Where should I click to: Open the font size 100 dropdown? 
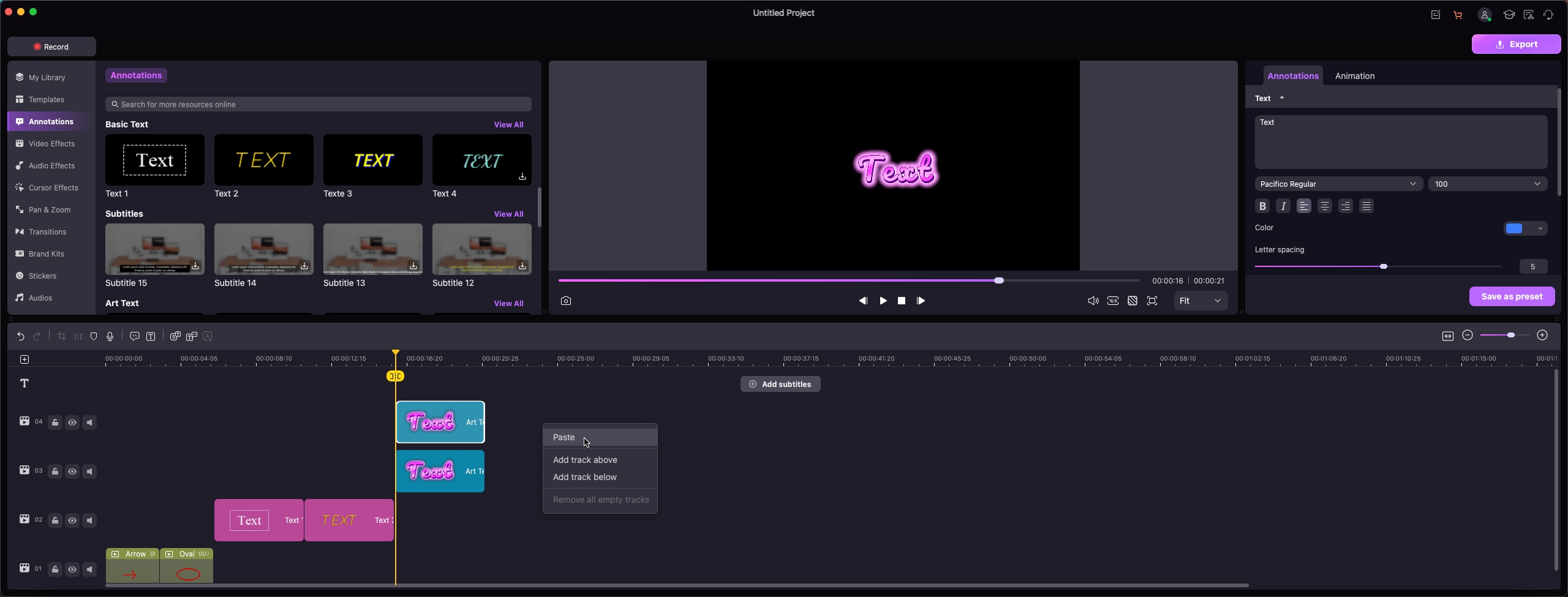[1488, 184]
